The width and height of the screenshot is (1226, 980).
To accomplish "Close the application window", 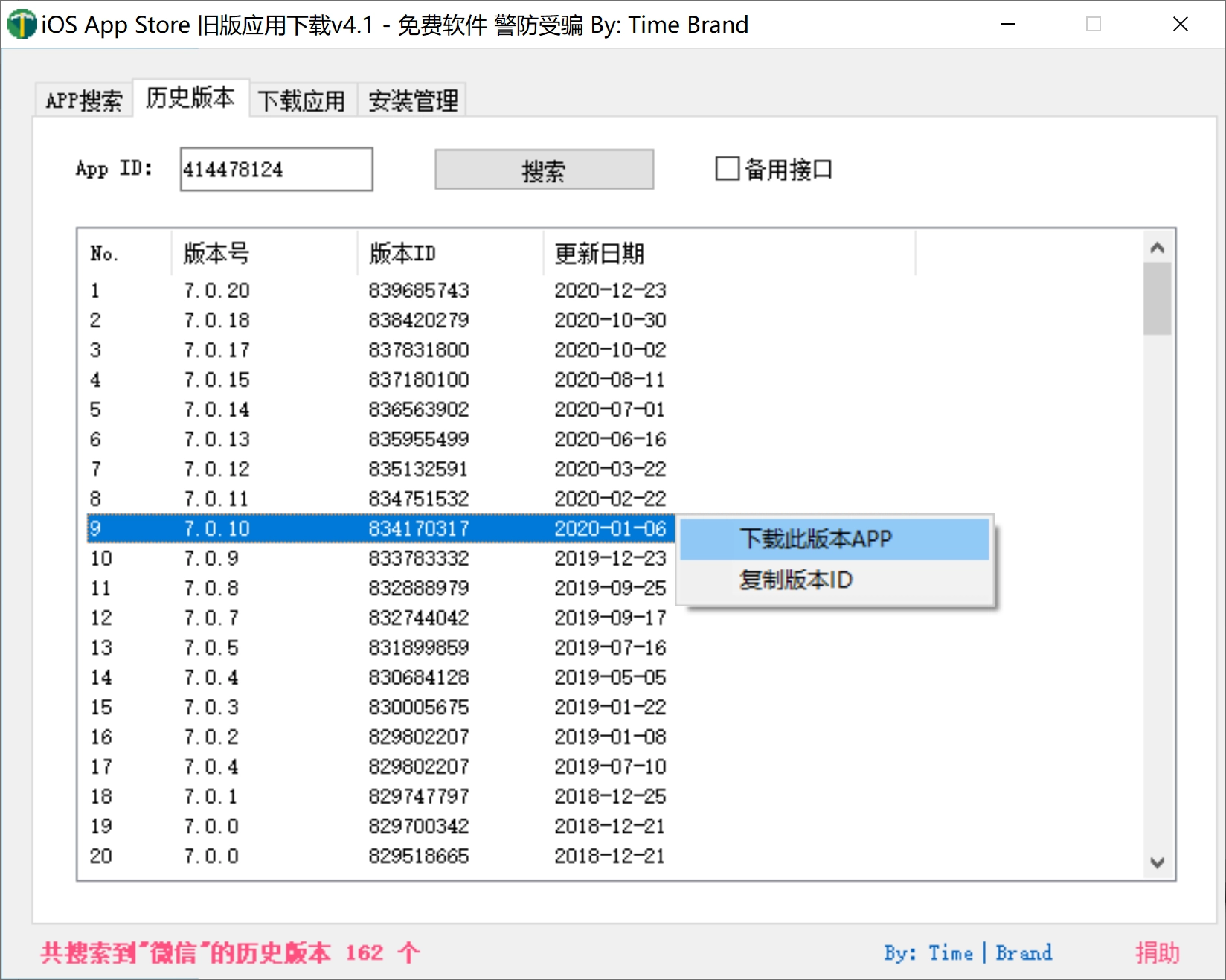I will [x=1180, y=25].
